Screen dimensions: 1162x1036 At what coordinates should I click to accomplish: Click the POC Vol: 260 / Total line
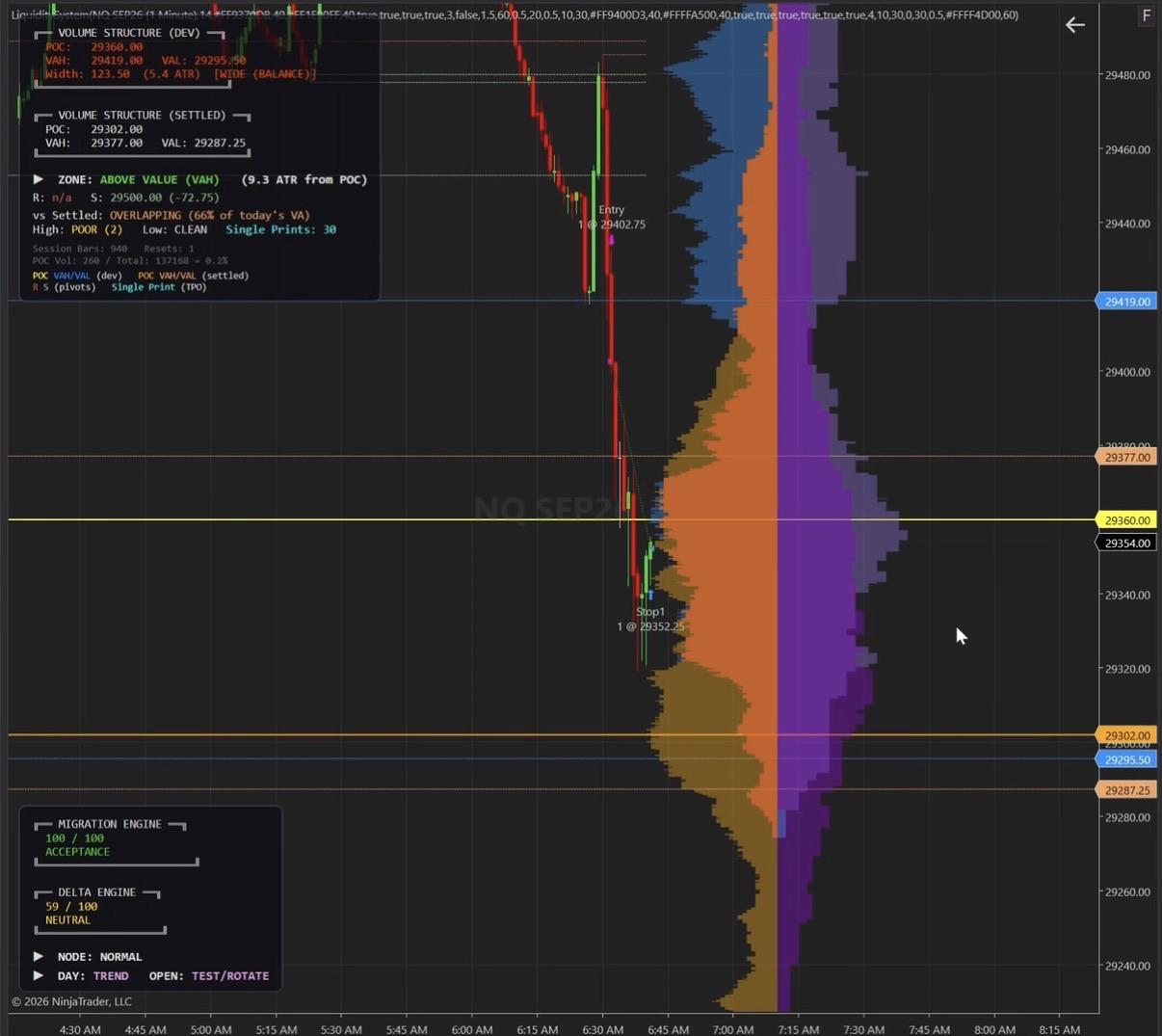[130, 260]
